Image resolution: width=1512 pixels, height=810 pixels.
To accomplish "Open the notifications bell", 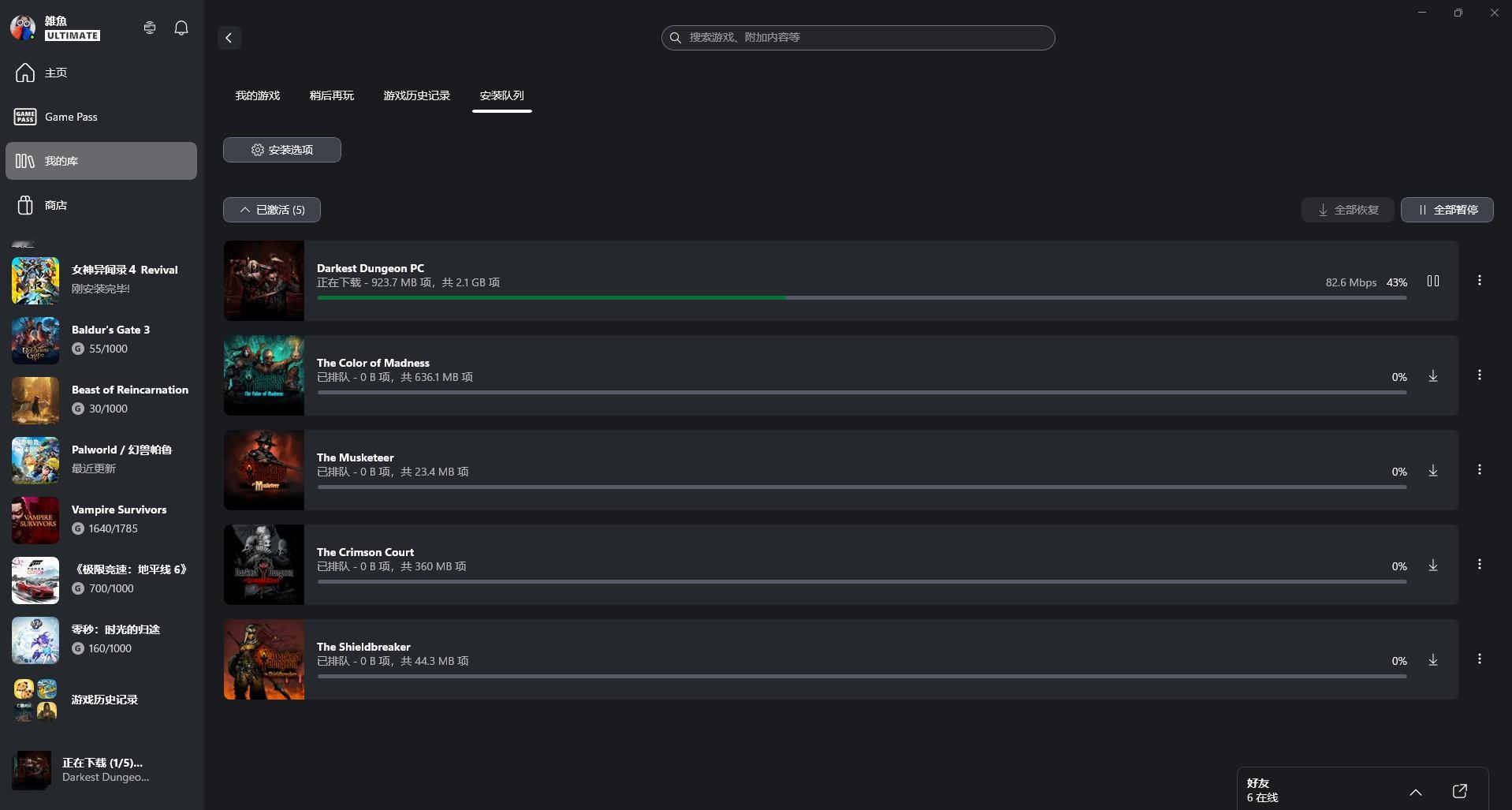I will 181,28.
